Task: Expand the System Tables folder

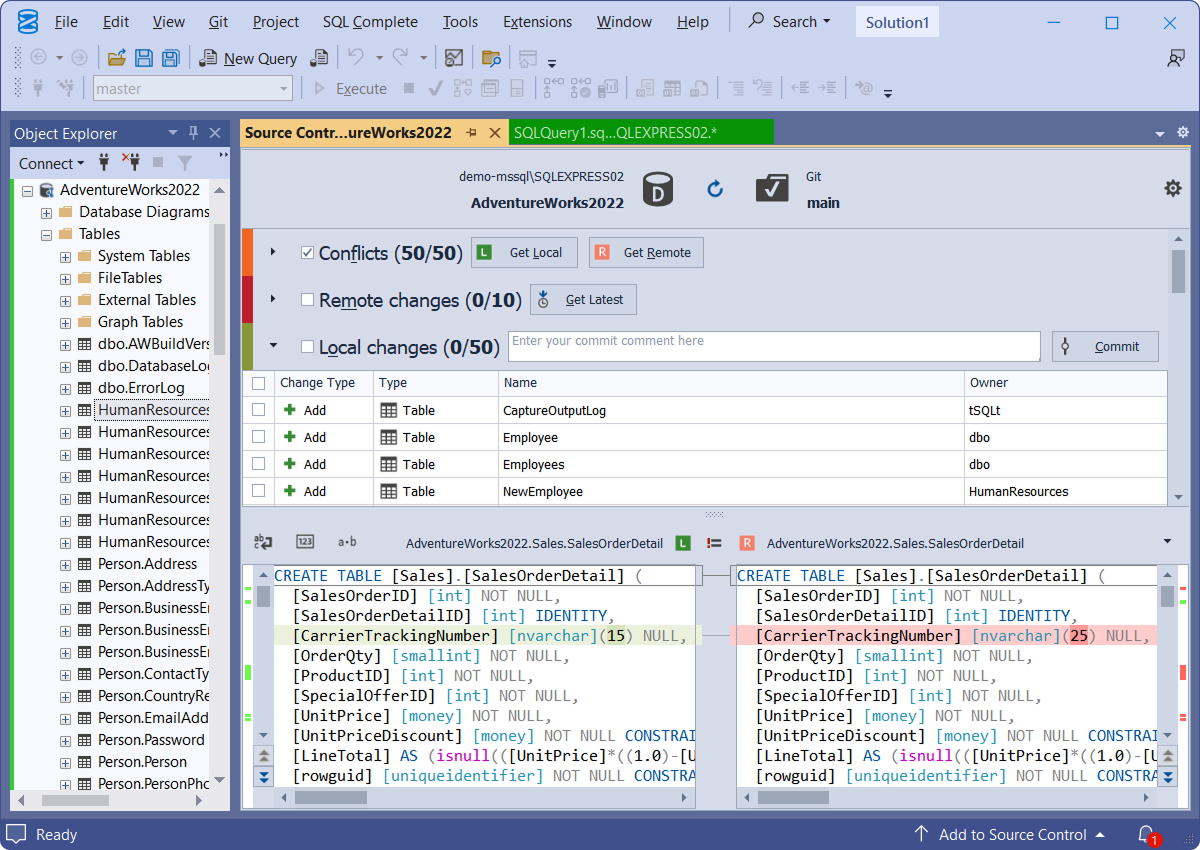Action: coord(65,256)
